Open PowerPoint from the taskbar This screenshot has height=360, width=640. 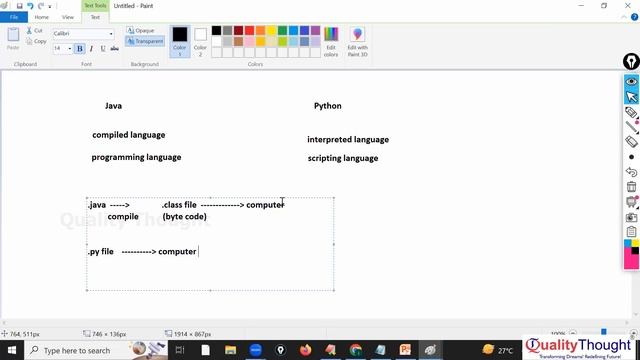[405, 350]
